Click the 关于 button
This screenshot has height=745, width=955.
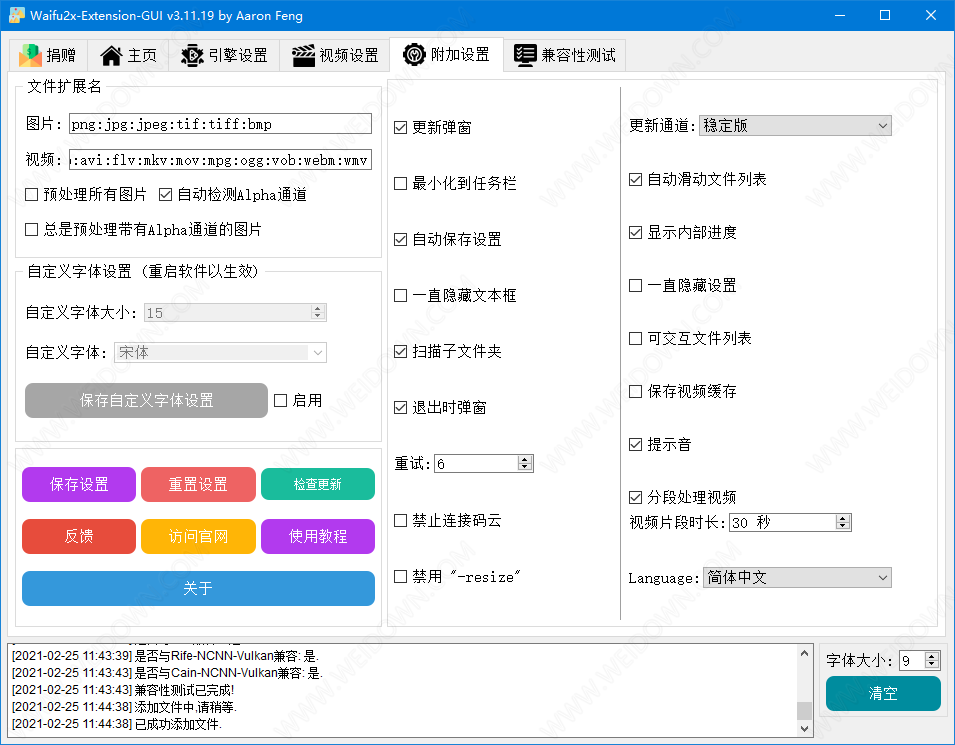(x=199, y=588)
